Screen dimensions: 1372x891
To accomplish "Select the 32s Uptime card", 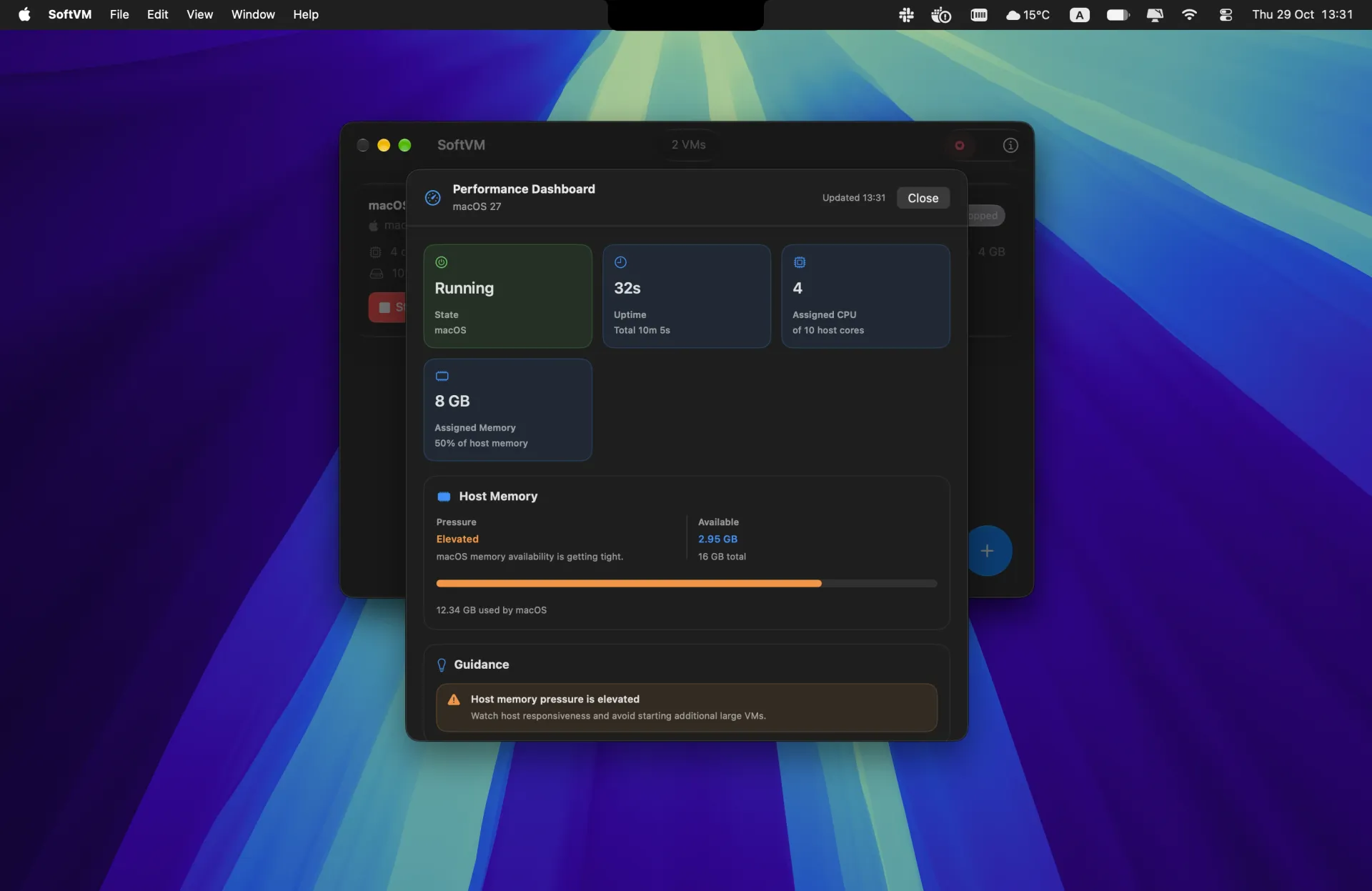I will [686, 296].
